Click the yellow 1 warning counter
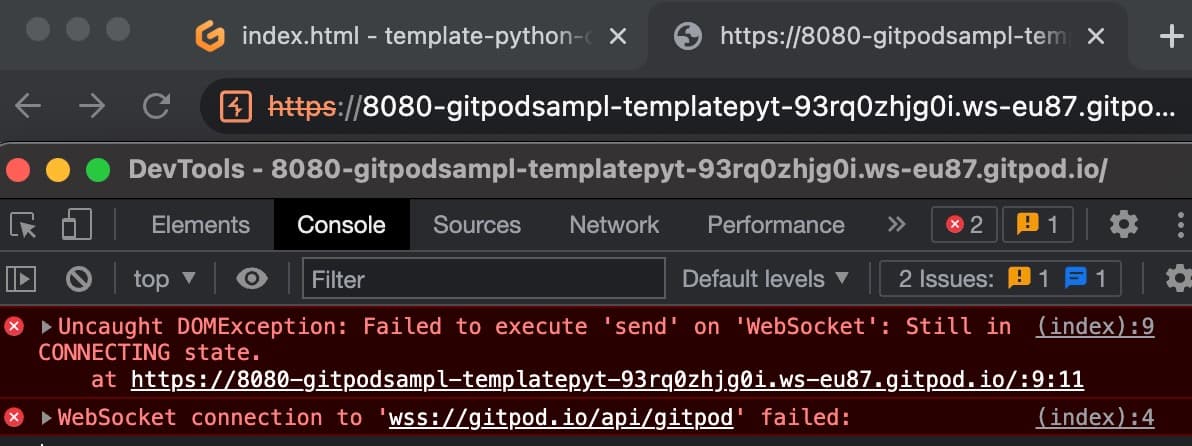The width and height of the screenshot is (1192, 446). (1038, 225)
